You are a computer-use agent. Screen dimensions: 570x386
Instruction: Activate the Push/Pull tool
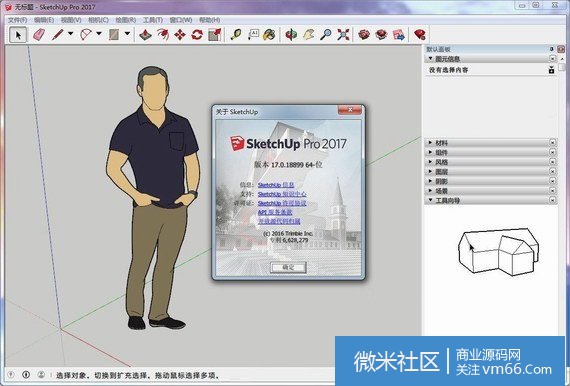[146, 35]
